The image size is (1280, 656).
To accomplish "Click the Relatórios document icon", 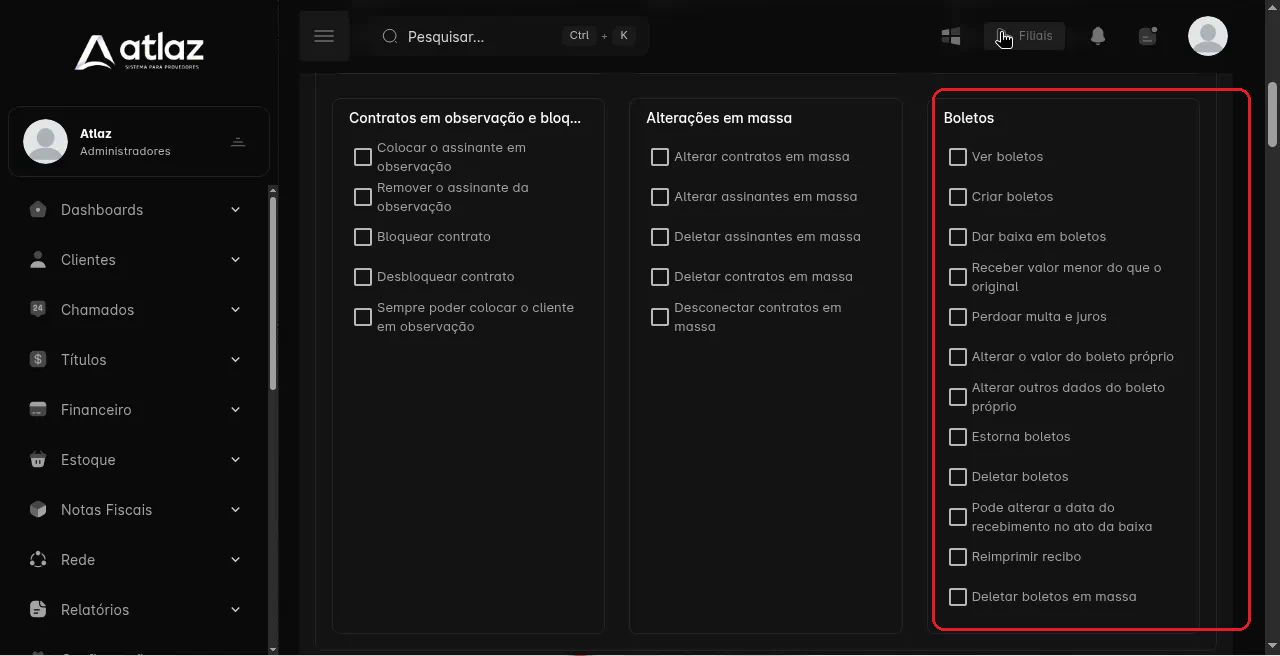I will pos(38,609).
